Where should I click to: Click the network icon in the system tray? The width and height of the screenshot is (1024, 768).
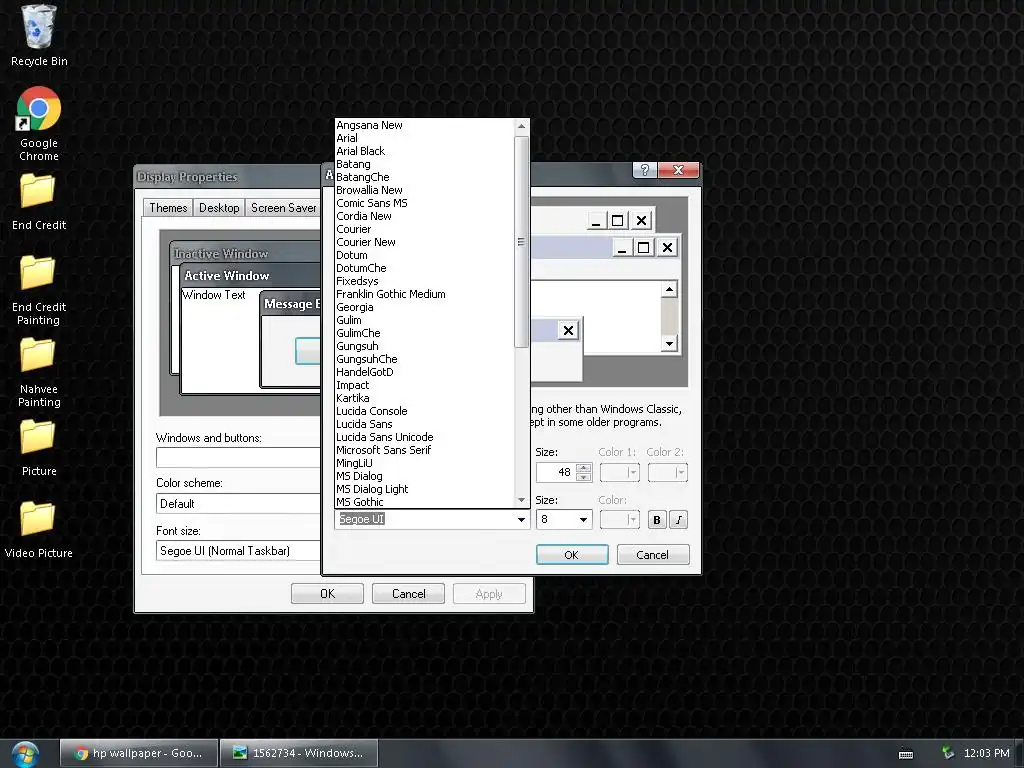(x=948, y=753)
